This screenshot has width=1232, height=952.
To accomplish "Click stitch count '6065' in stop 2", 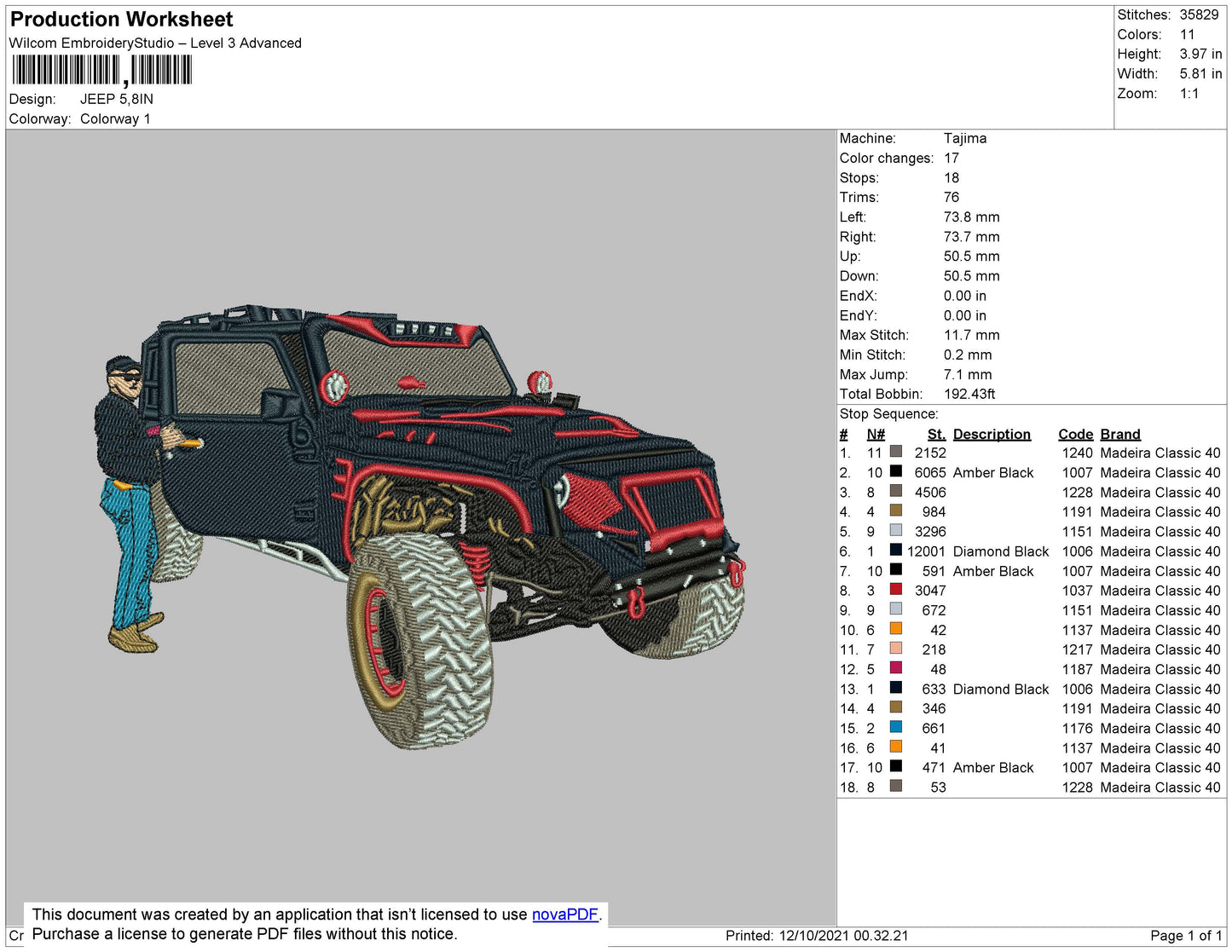I will pyautogui.click(x=930, y=473).
